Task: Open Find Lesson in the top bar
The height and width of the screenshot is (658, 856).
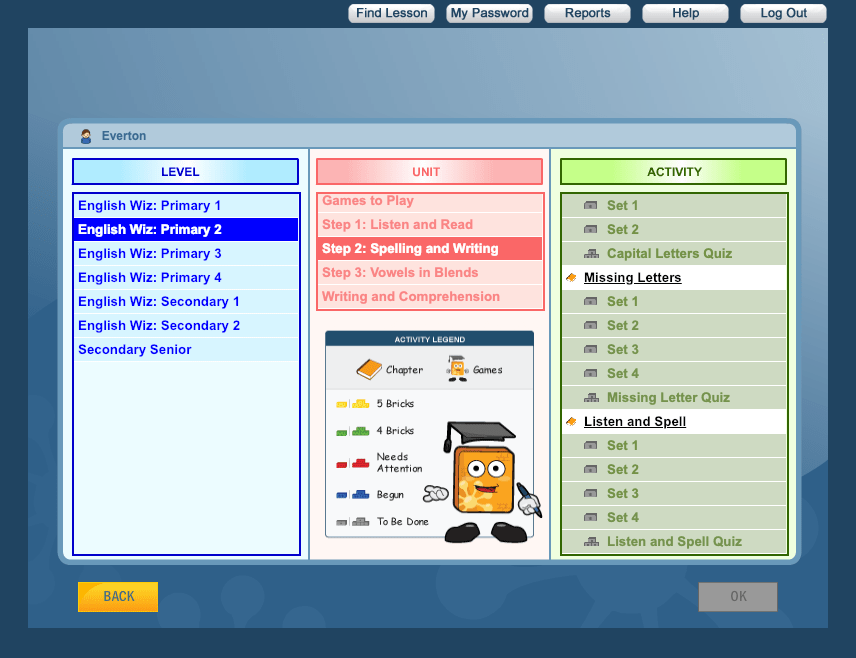Action: (391, 13)
